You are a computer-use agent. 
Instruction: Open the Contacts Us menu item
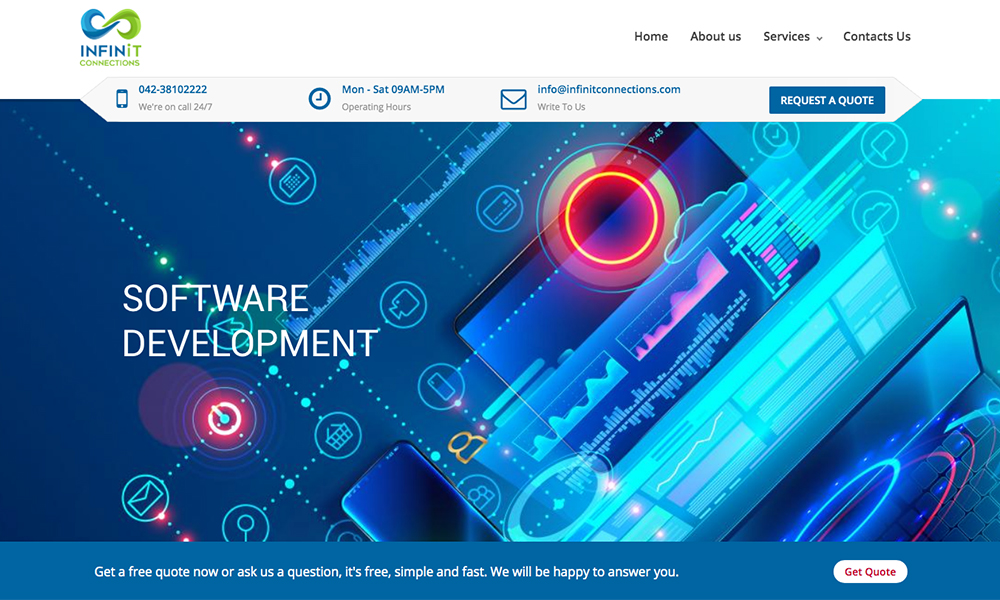click(876, 36)
